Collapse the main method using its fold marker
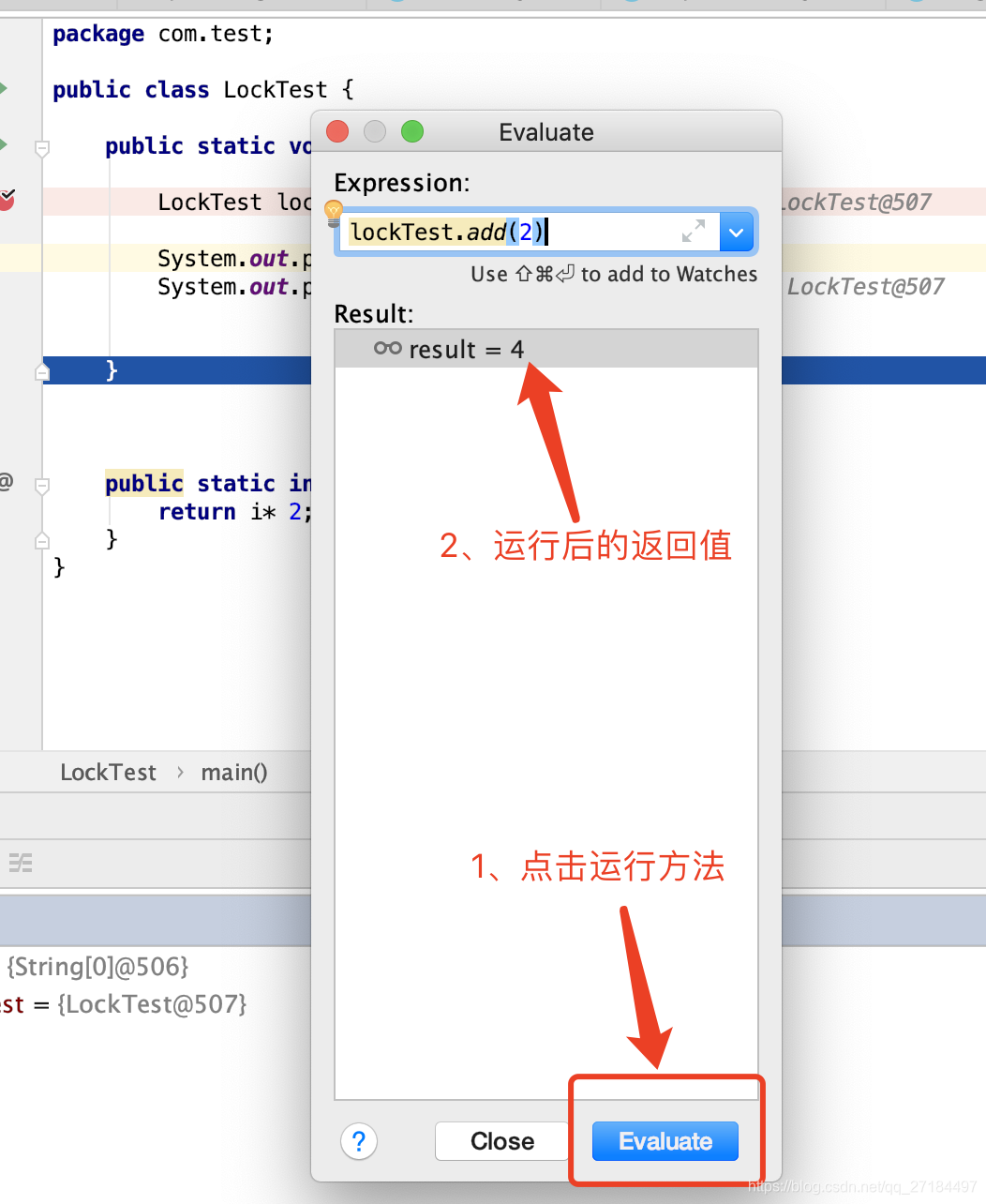Image resolution: width=986 pixels, height=1204 pixels. pos(41,145)
